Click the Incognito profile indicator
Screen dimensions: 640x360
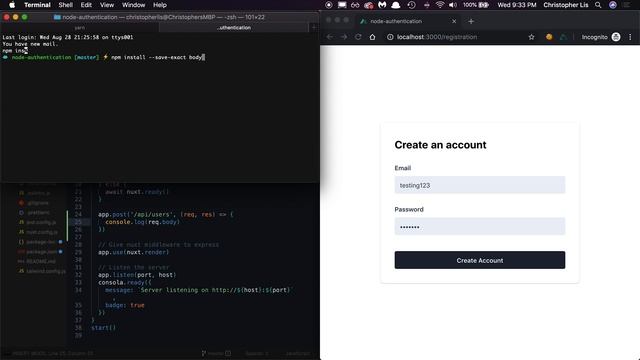(x=600, y=37)
